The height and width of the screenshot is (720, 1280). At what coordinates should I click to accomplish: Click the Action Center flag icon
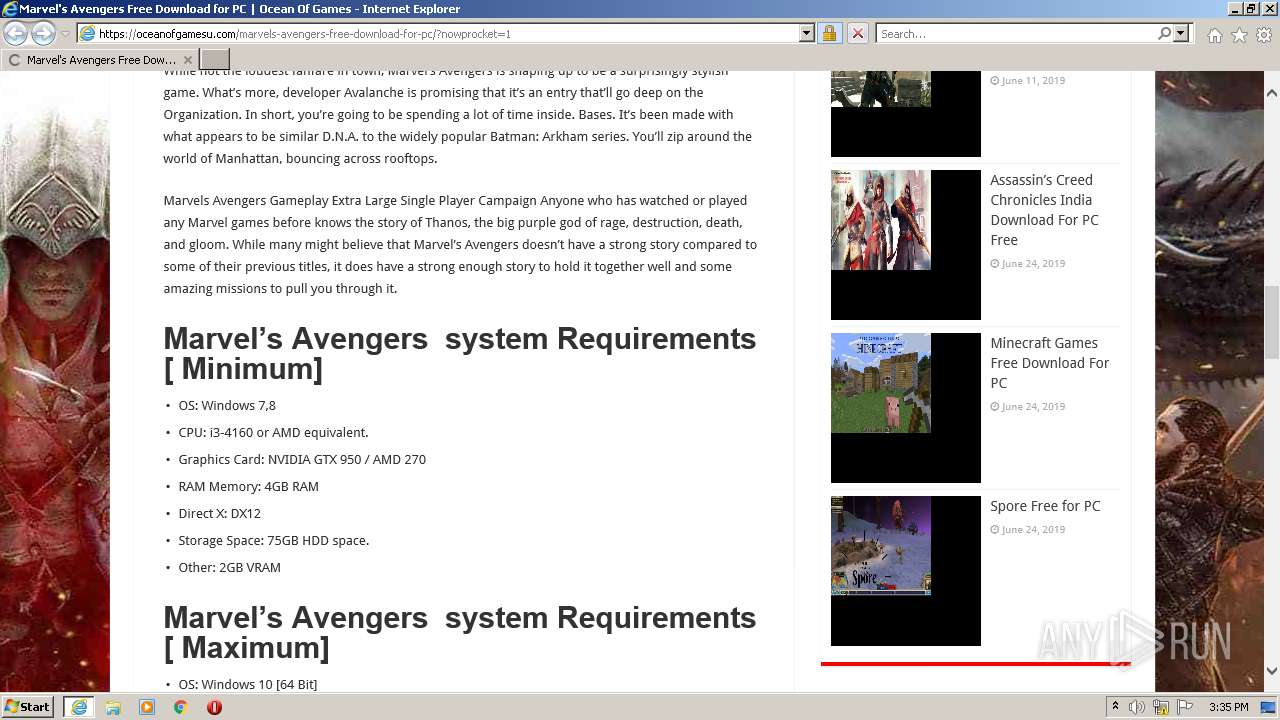(x=1185, y=707)
